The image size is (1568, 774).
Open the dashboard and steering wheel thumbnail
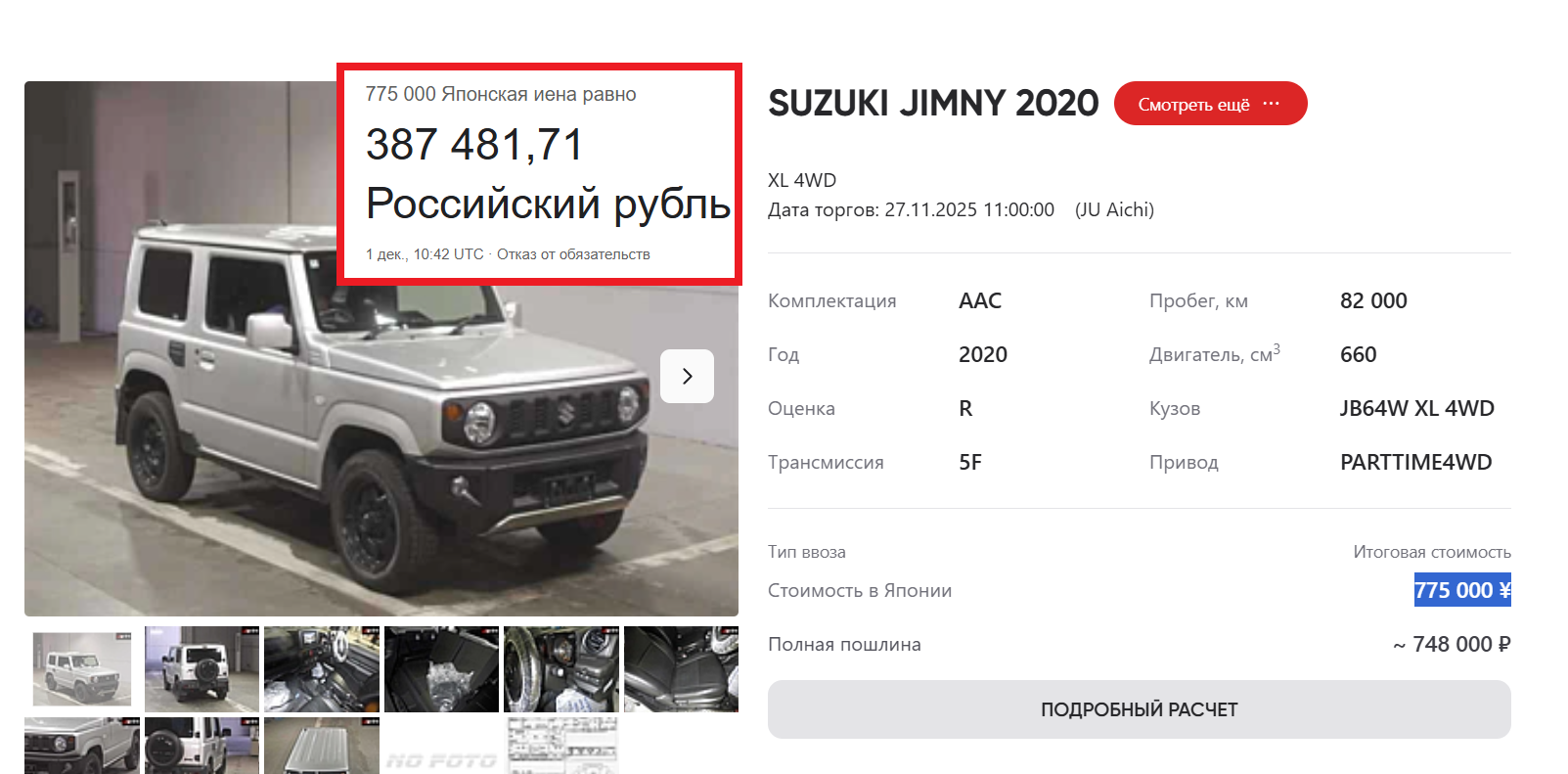tap(561, 669)
